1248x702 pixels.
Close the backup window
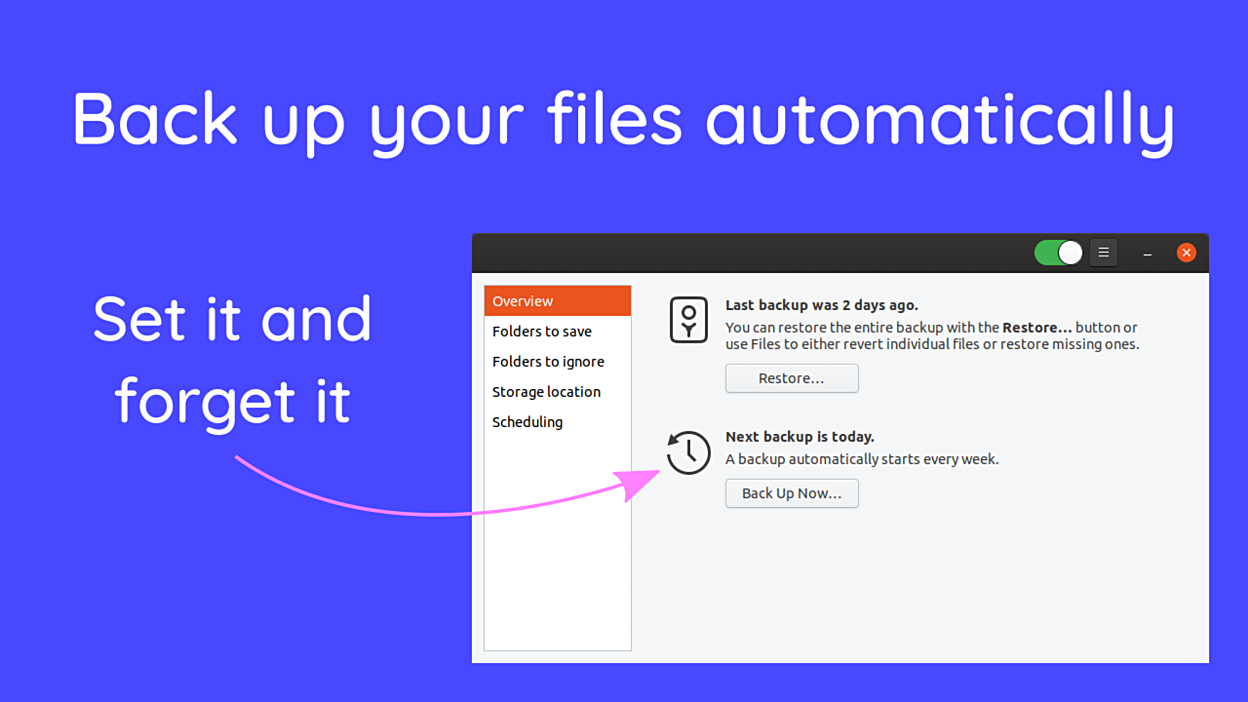pos(1186,253)
